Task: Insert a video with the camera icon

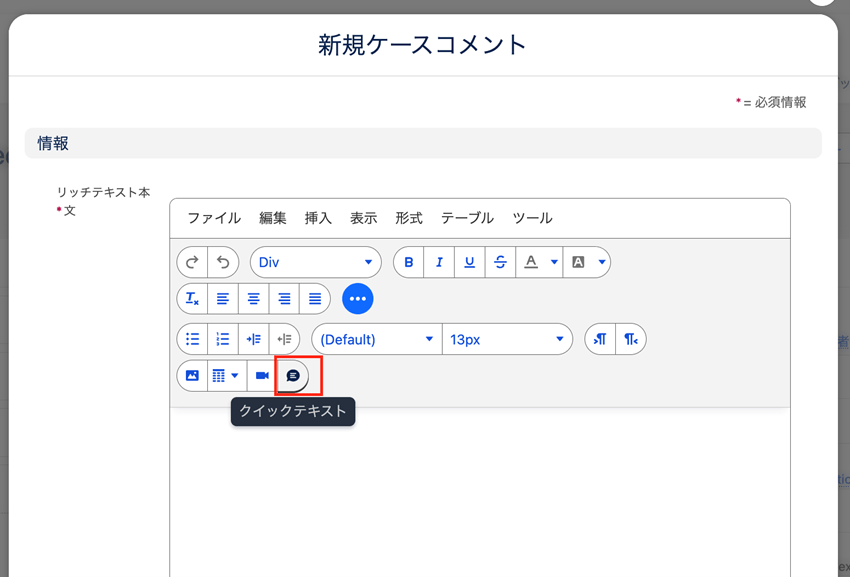Action: tap(262, 376)
